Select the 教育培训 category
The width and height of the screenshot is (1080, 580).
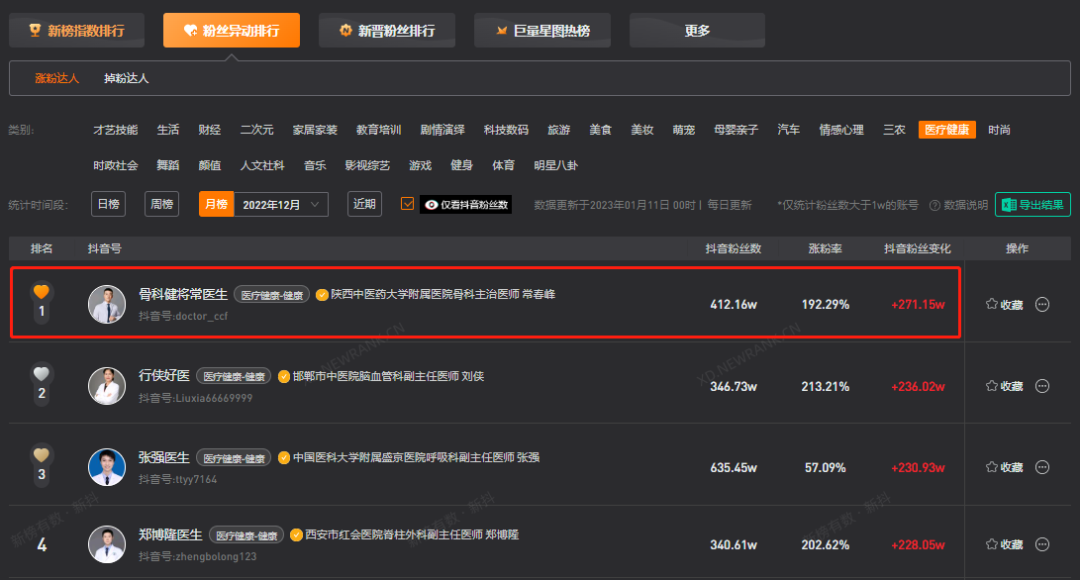click(x=378, y=130)
